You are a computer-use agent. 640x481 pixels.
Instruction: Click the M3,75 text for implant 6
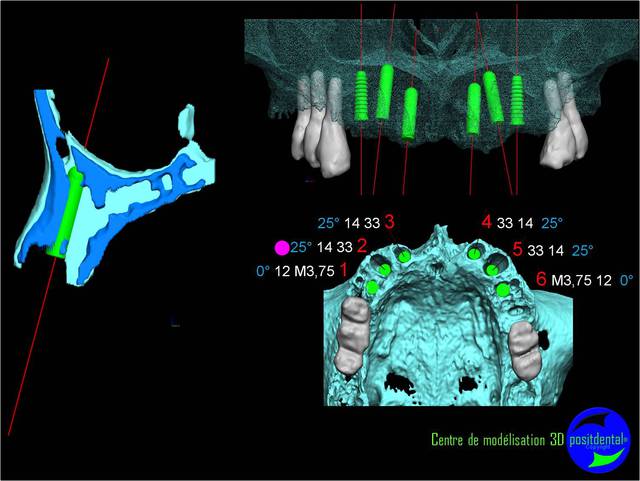tap(571, 281)
